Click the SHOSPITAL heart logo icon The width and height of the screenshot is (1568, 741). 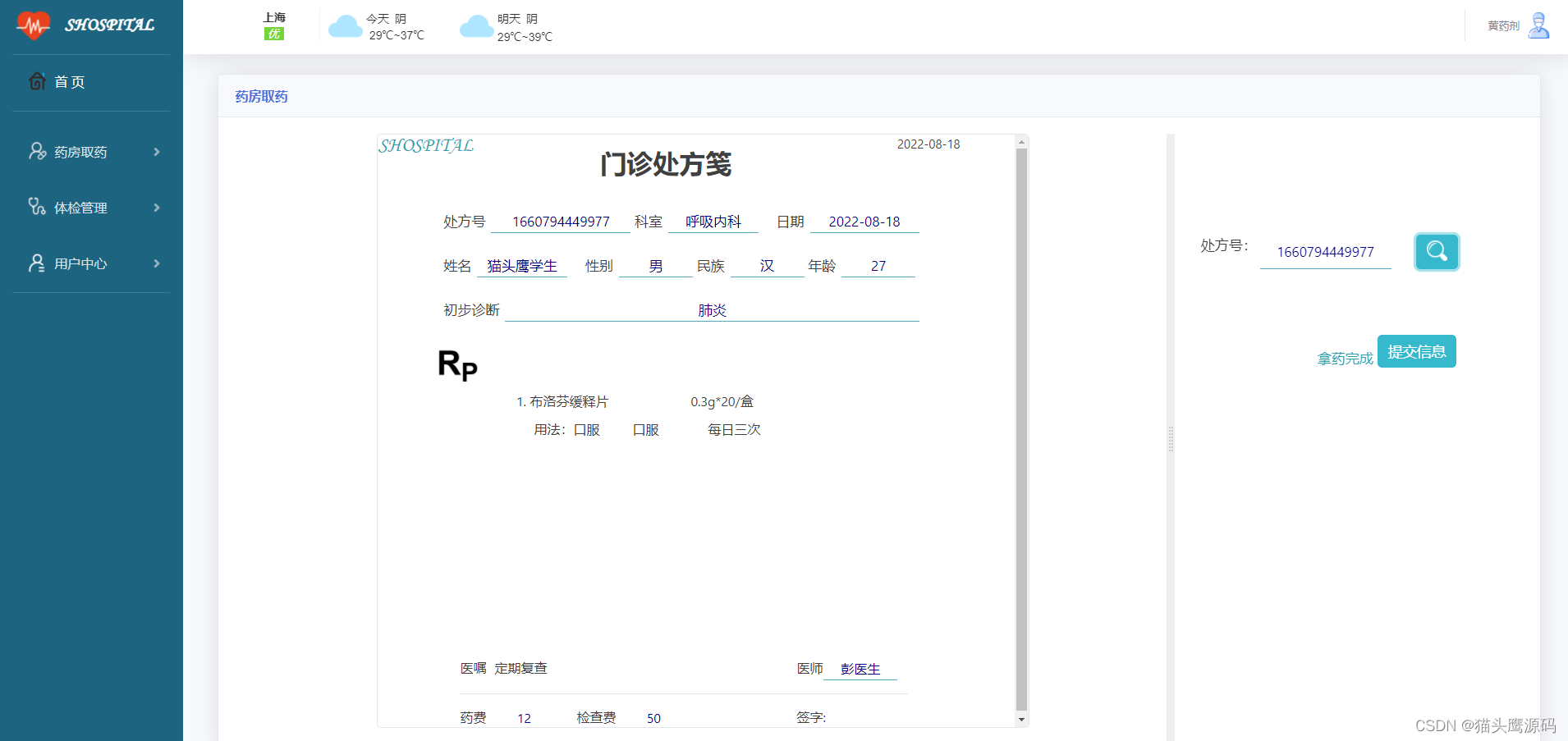click(x=33, y=25)
